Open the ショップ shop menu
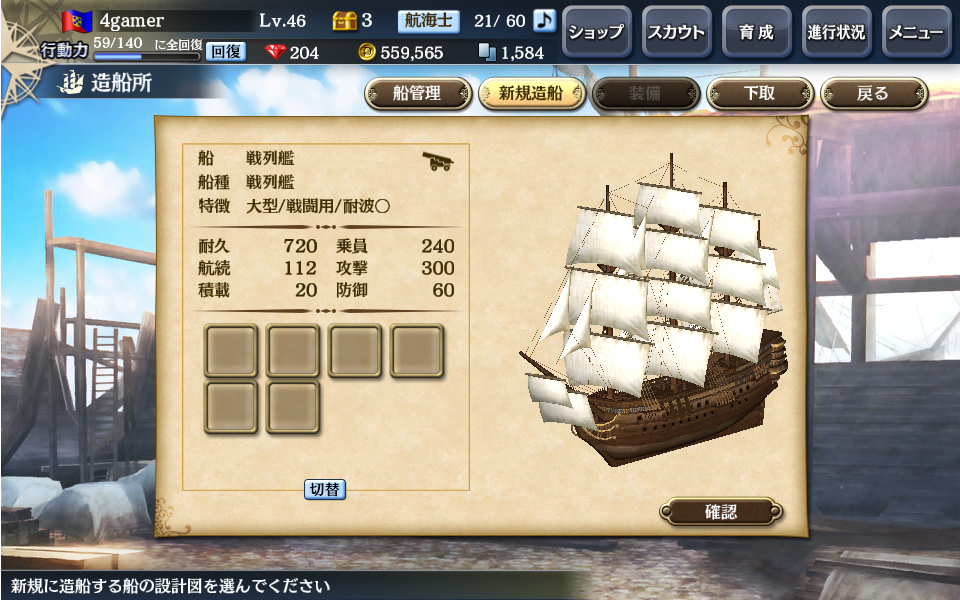960x600 pixels. pos(596,32)
